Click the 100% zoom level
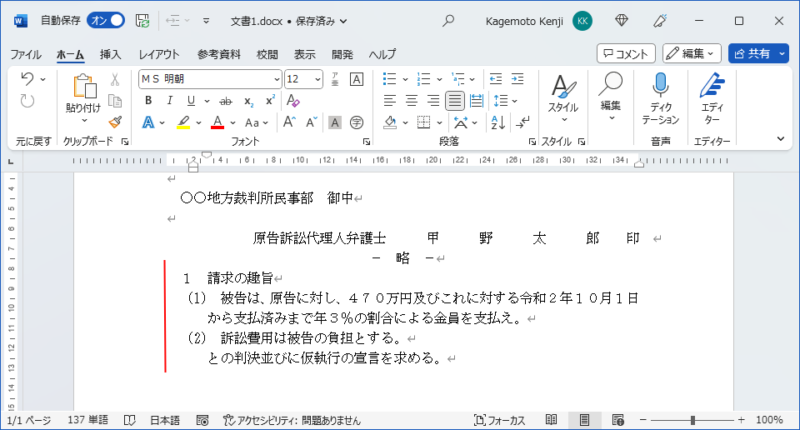This screenshot has height=430, width=800. tap(769, 420)
